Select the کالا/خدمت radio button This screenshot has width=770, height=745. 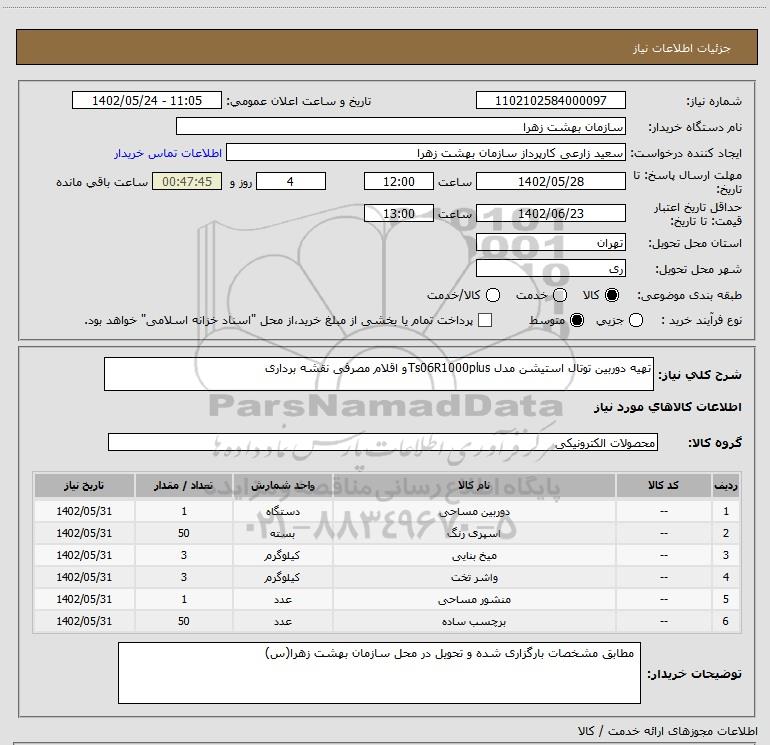pos(493,295)
